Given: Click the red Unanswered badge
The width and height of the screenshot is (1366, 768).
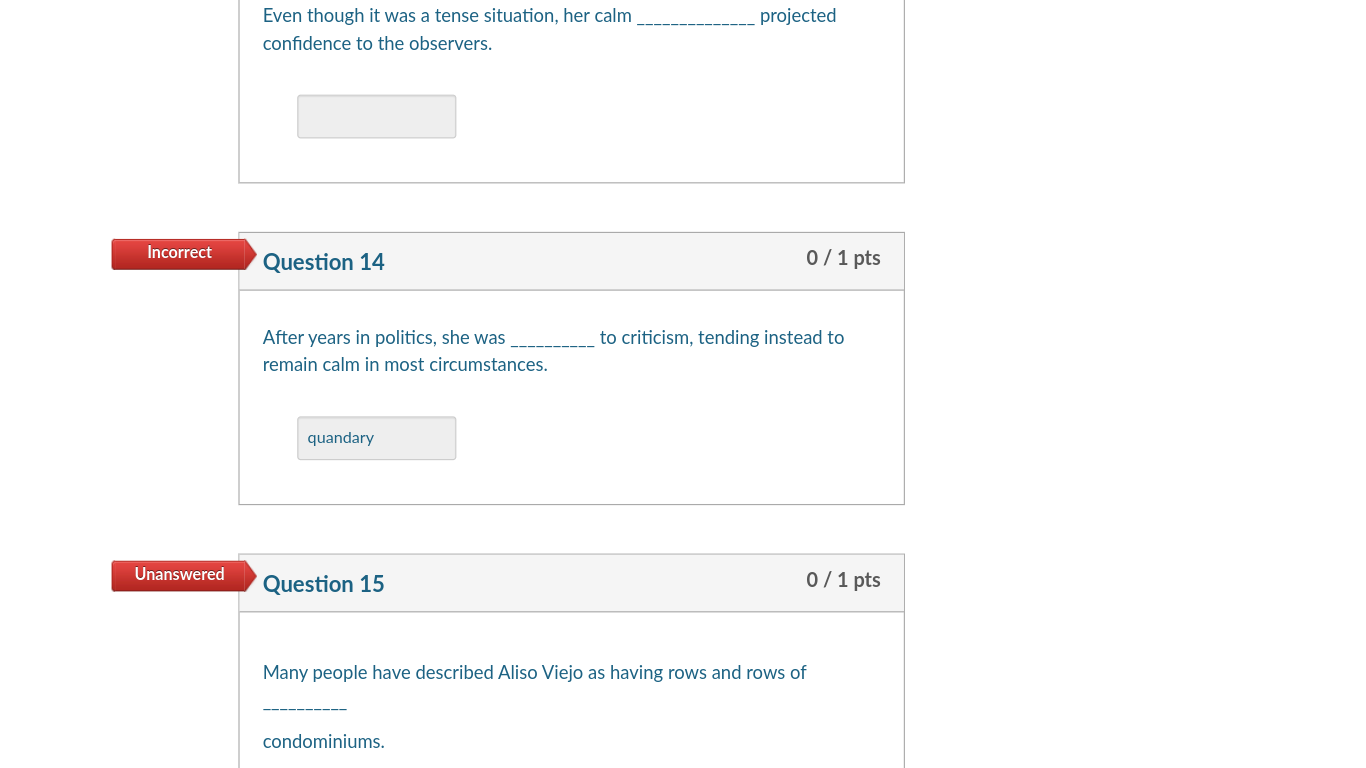Looking at the screenshot, I should pos(179,575).
